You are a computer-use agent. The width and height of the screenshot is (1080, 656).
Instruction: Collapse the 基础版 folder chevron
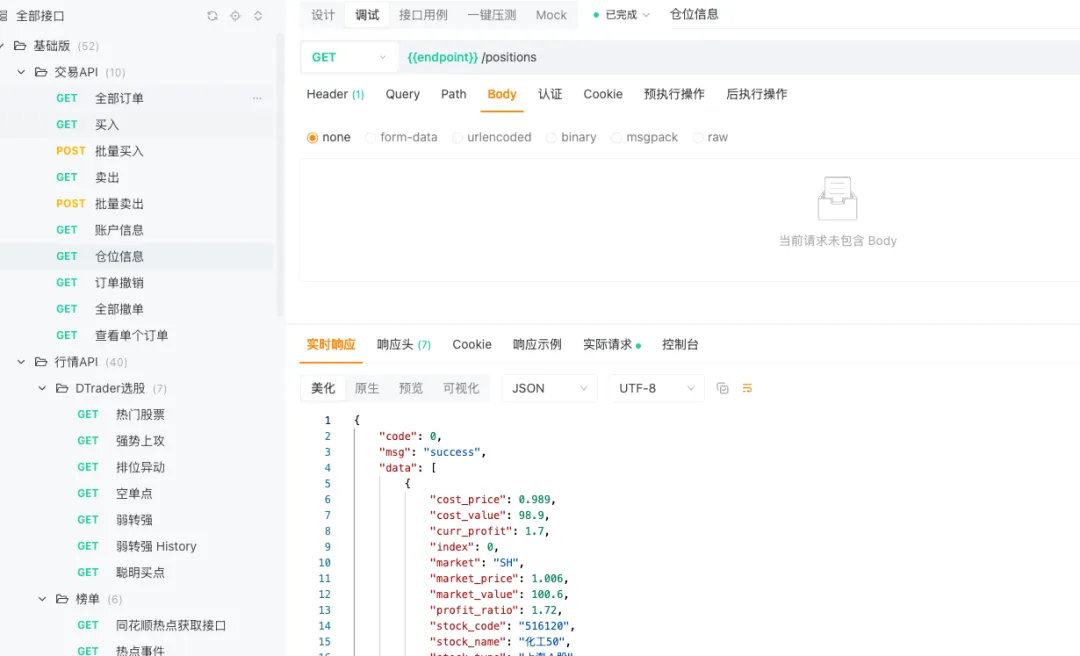[1, 45]
